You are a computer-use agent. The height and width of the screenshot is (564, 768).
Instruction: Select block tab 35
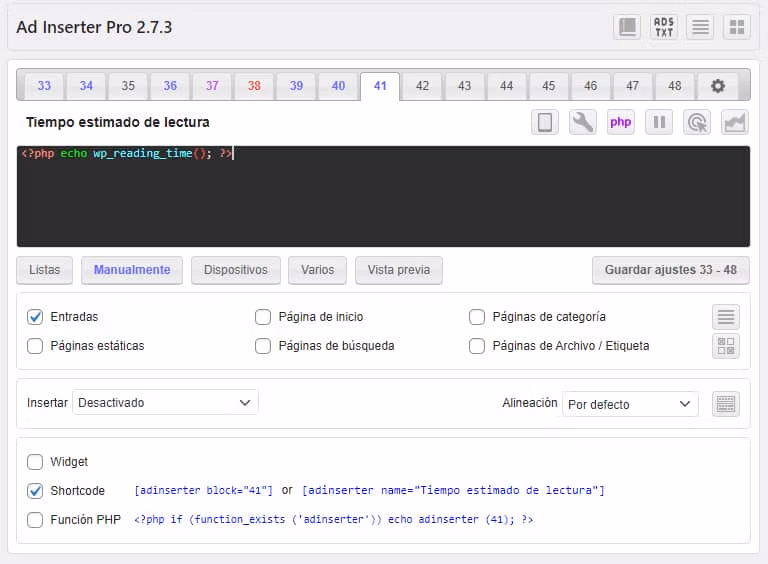pyautogui.click(x=128, y=86)
